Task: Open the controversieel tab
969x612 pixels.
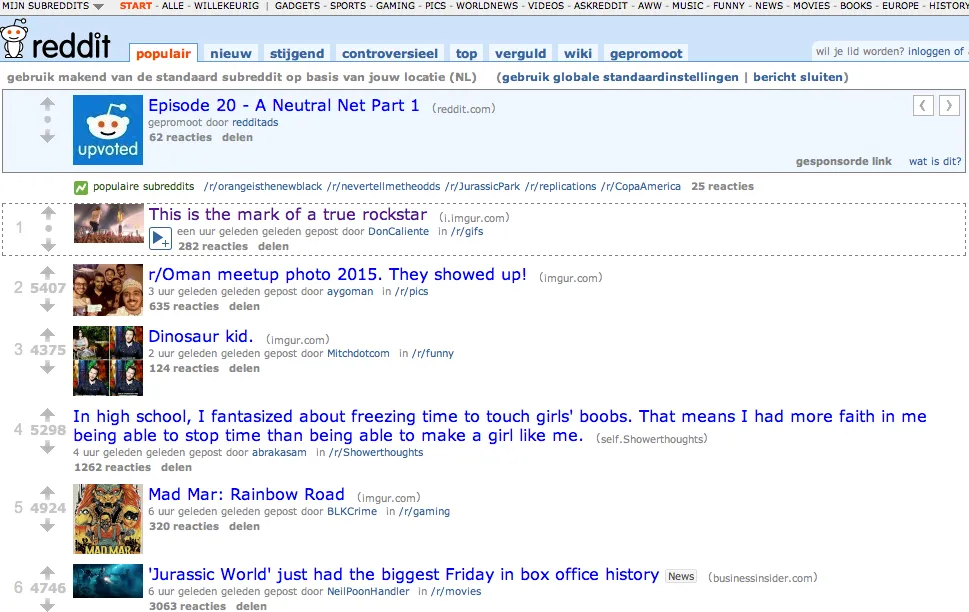Action: pyautogui.click(x=390, y=54)
